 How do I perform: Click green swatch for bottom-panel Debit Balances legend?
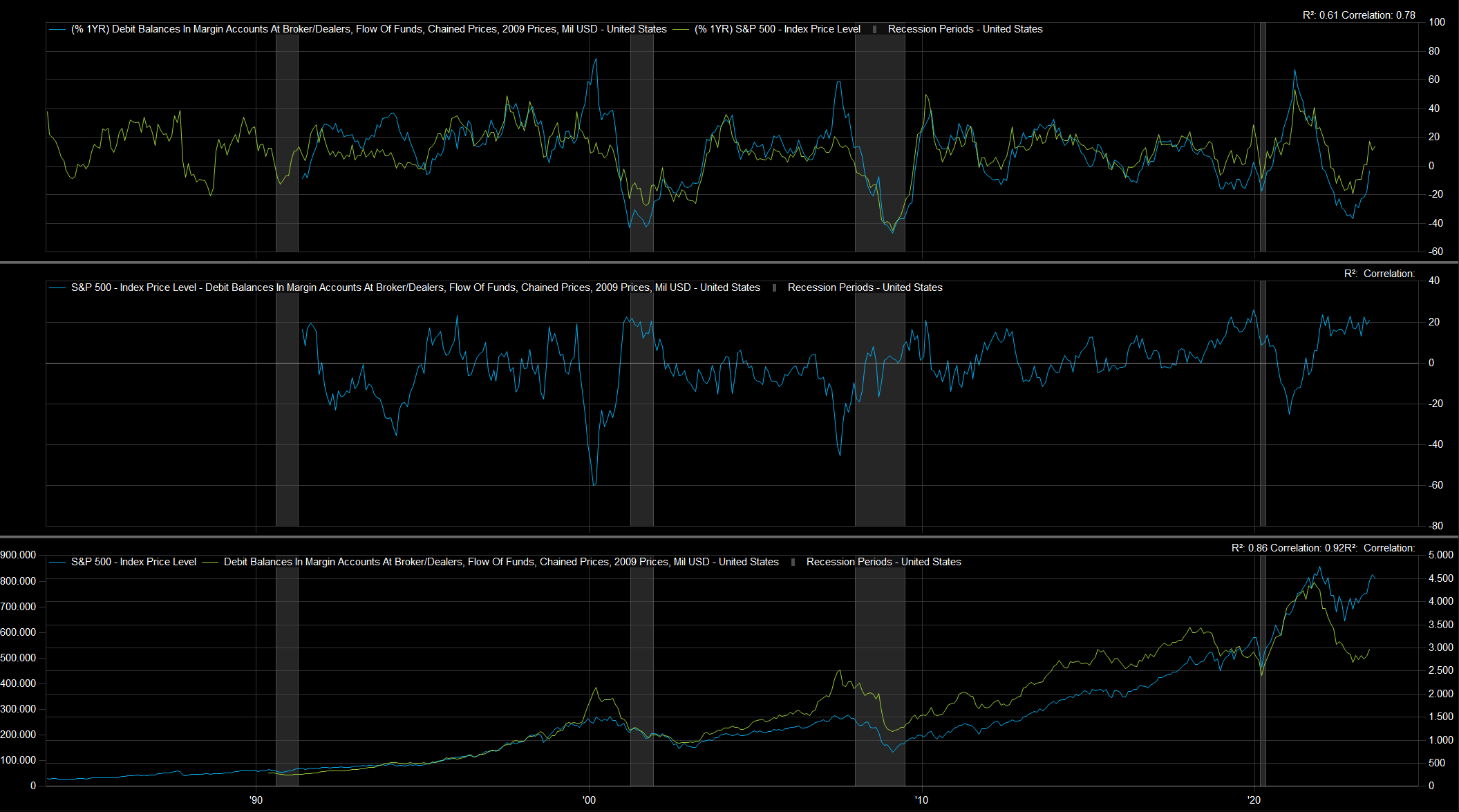pyautogui.click(x=210, y=563)
